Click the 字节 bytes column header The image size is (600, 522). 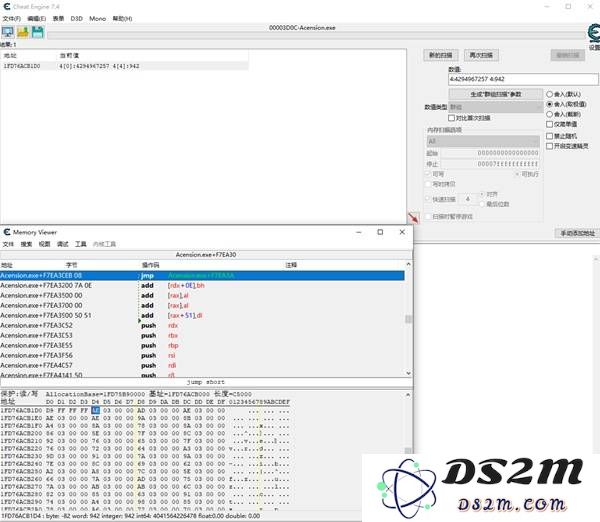[x=72, y=265]
